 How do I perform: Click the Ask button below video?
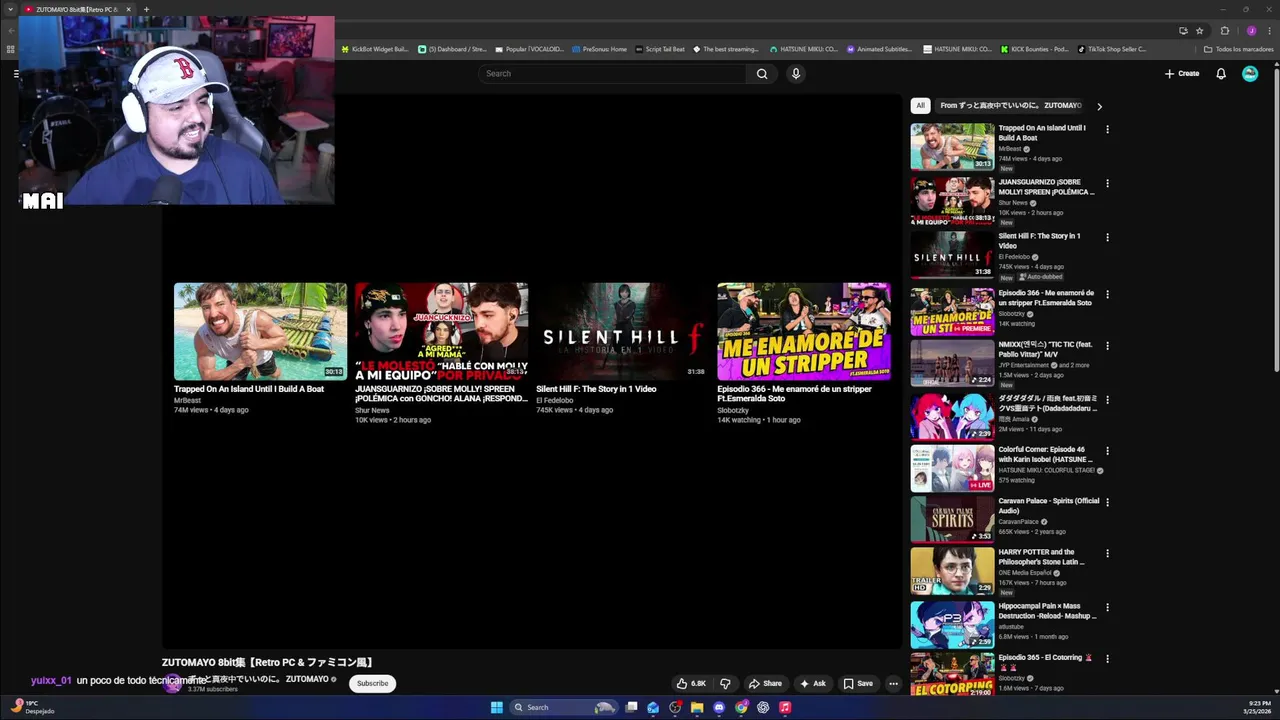pyautogui.click(x=812, y=684)
